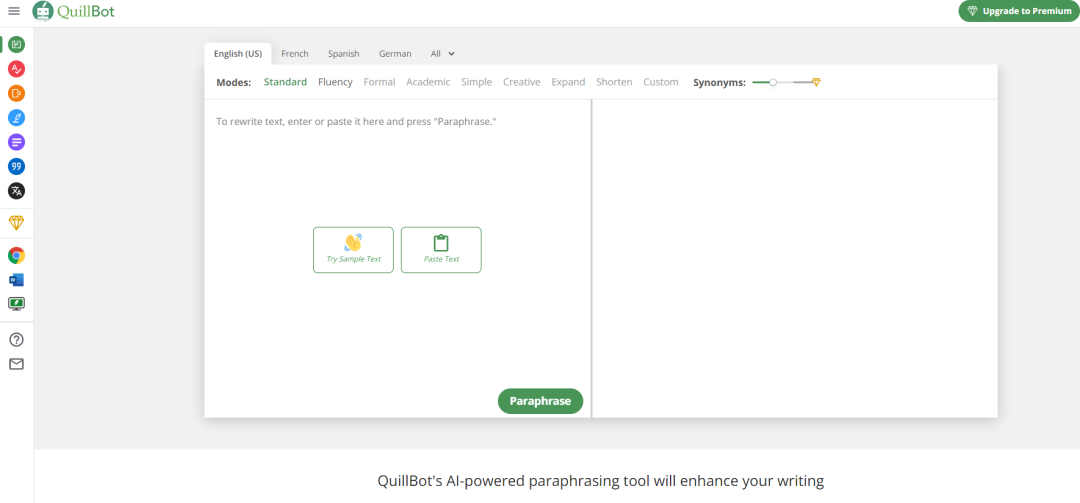
Task: Open the hamburger menu
Action: (x=14, y=11)
